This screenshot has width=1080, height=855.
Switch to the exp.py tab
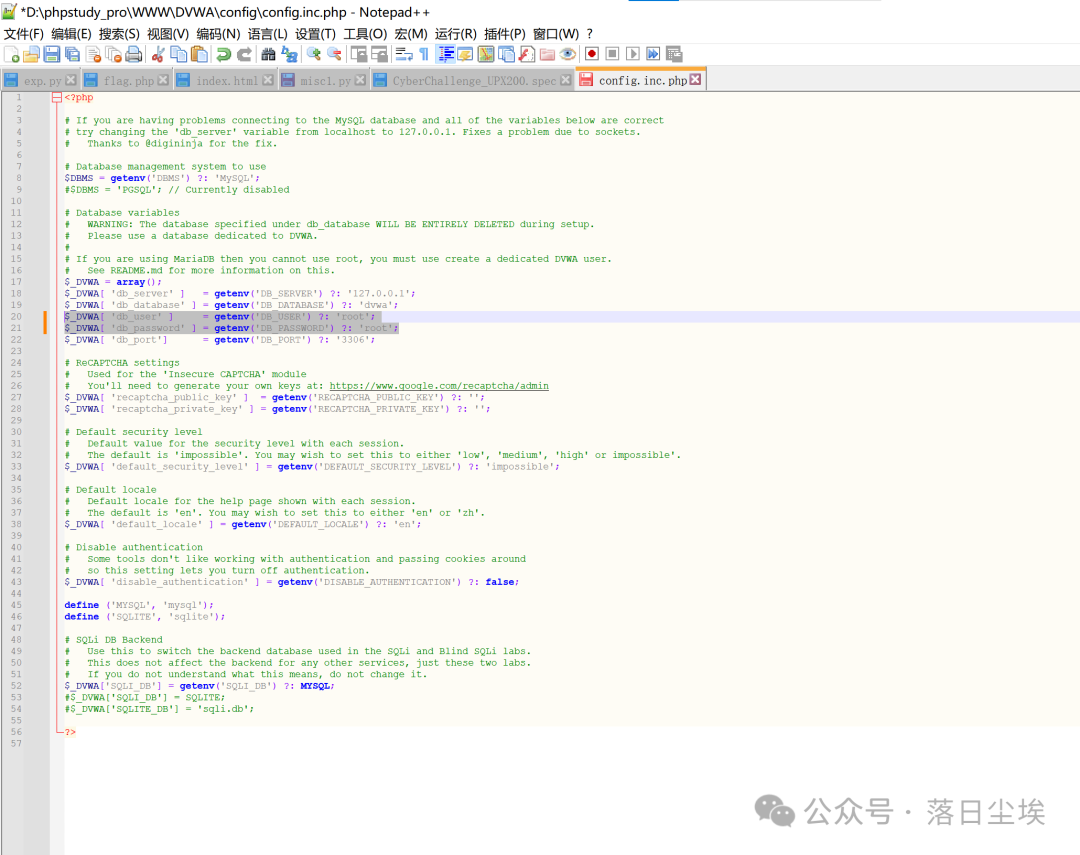(x=41, y=81)
